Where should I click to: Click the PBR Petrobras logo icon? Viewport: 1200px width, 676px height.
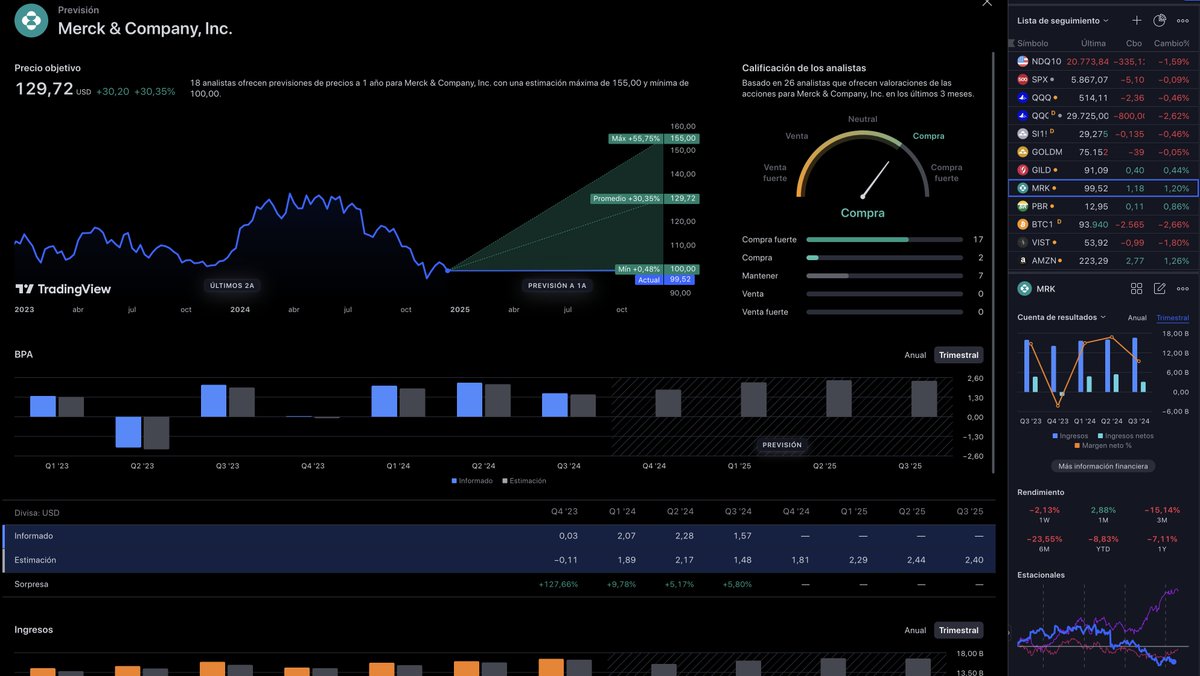pyautogui.click(x=1022, y=206)
